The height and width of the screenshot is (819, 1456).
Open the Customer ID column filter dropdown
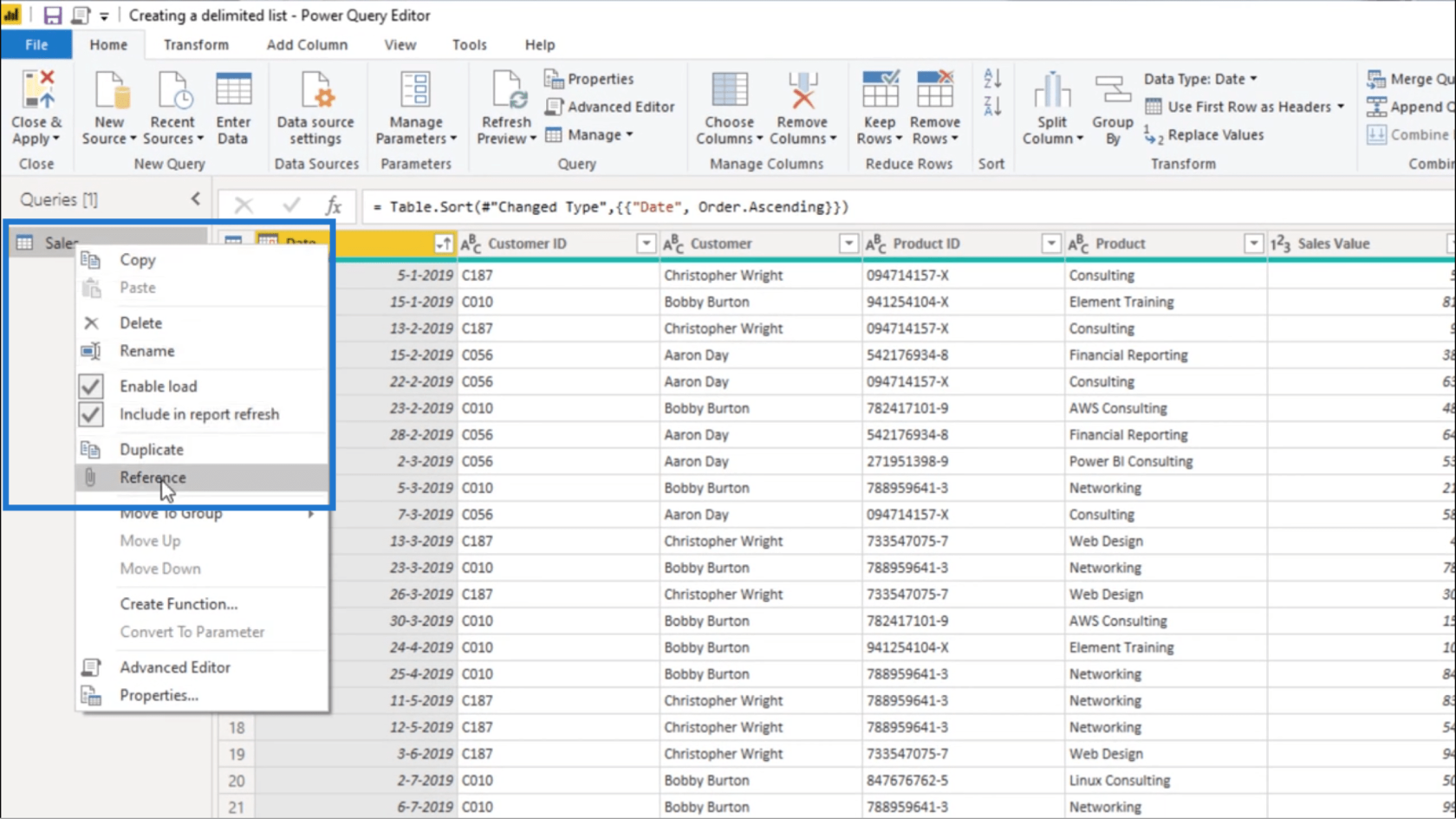pos(646,244)
